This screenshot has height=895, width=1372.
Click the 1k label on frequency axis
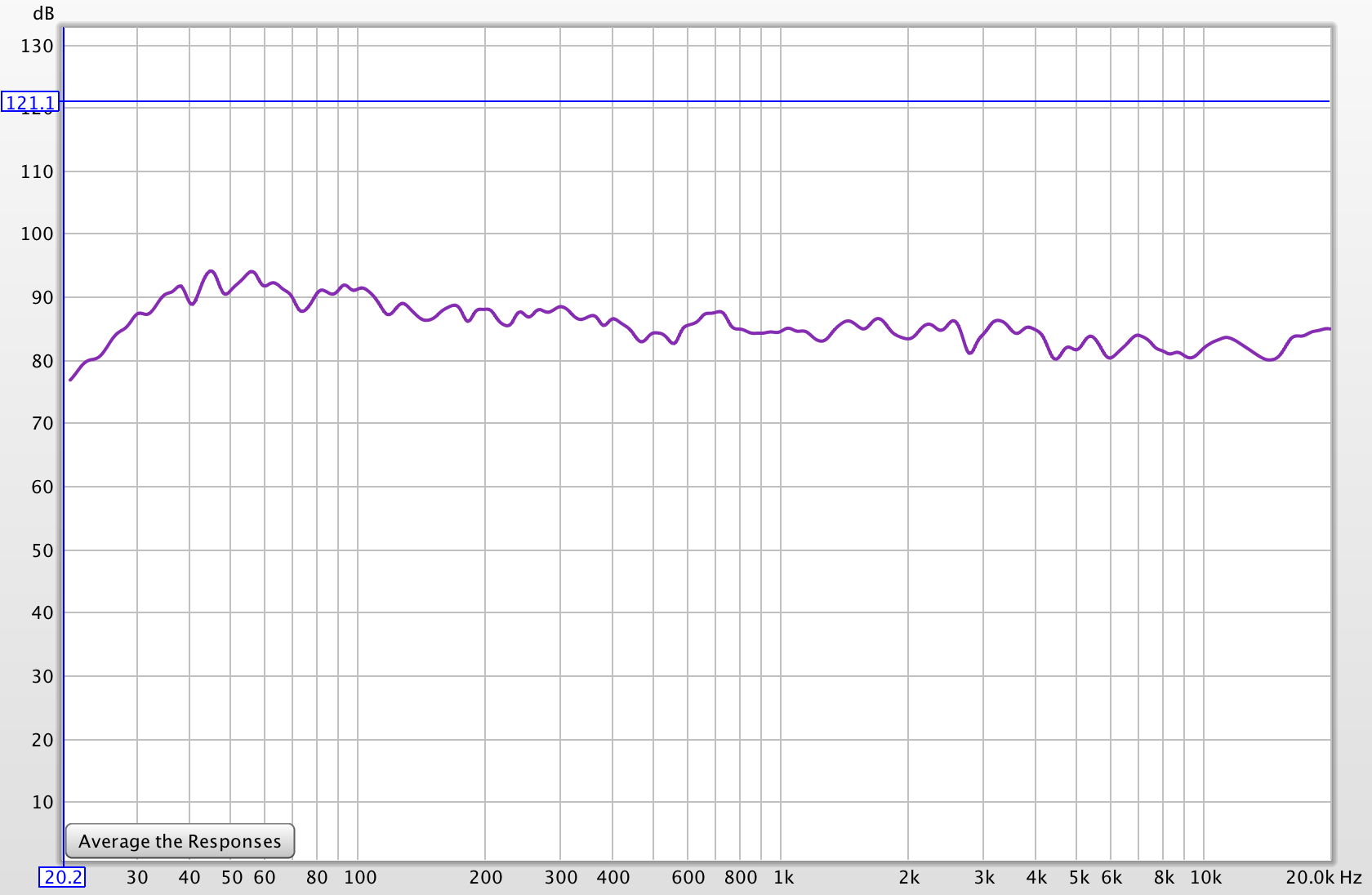(784, 877)
